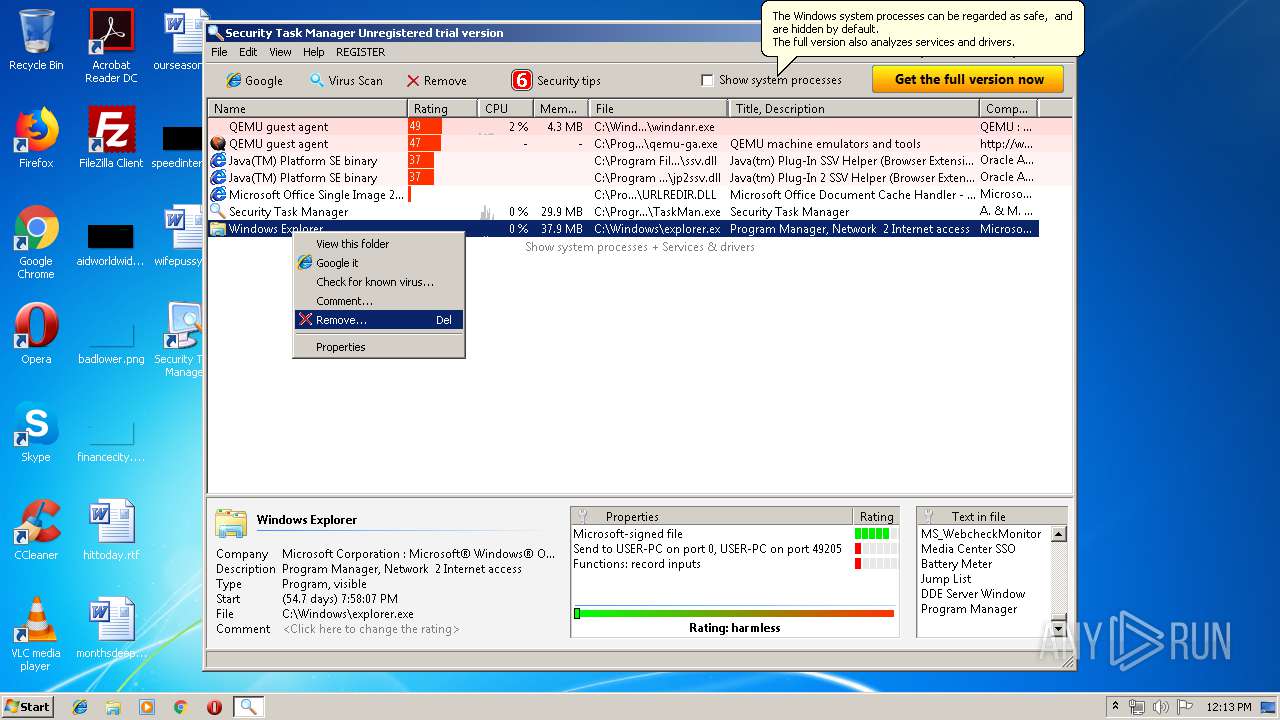Open Firefox desktop icon
This screenshot has width=1280, height=720.
pyautogui.click(x=36, y=138)
